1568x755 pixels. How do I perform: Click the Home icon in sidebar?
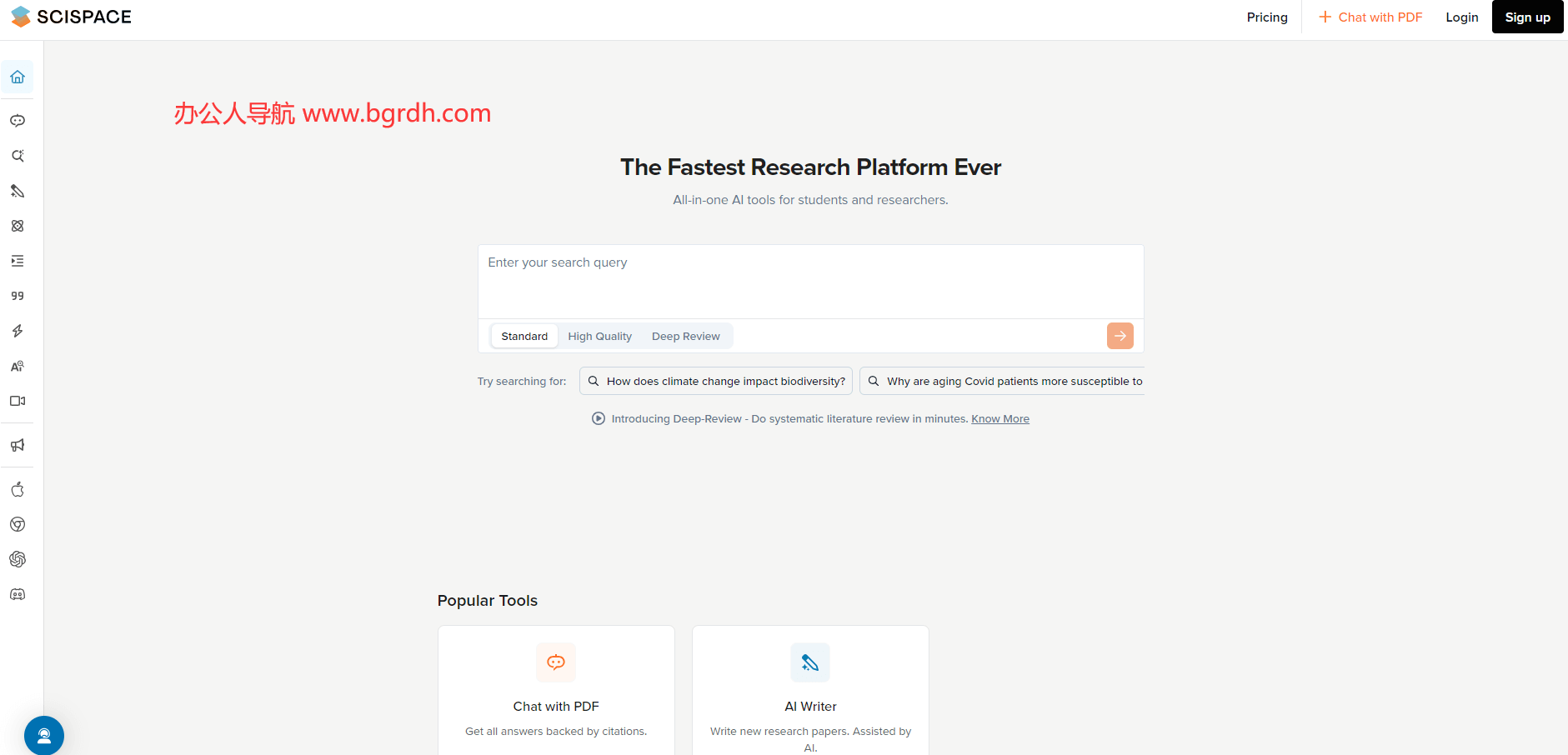click(18, 77)
